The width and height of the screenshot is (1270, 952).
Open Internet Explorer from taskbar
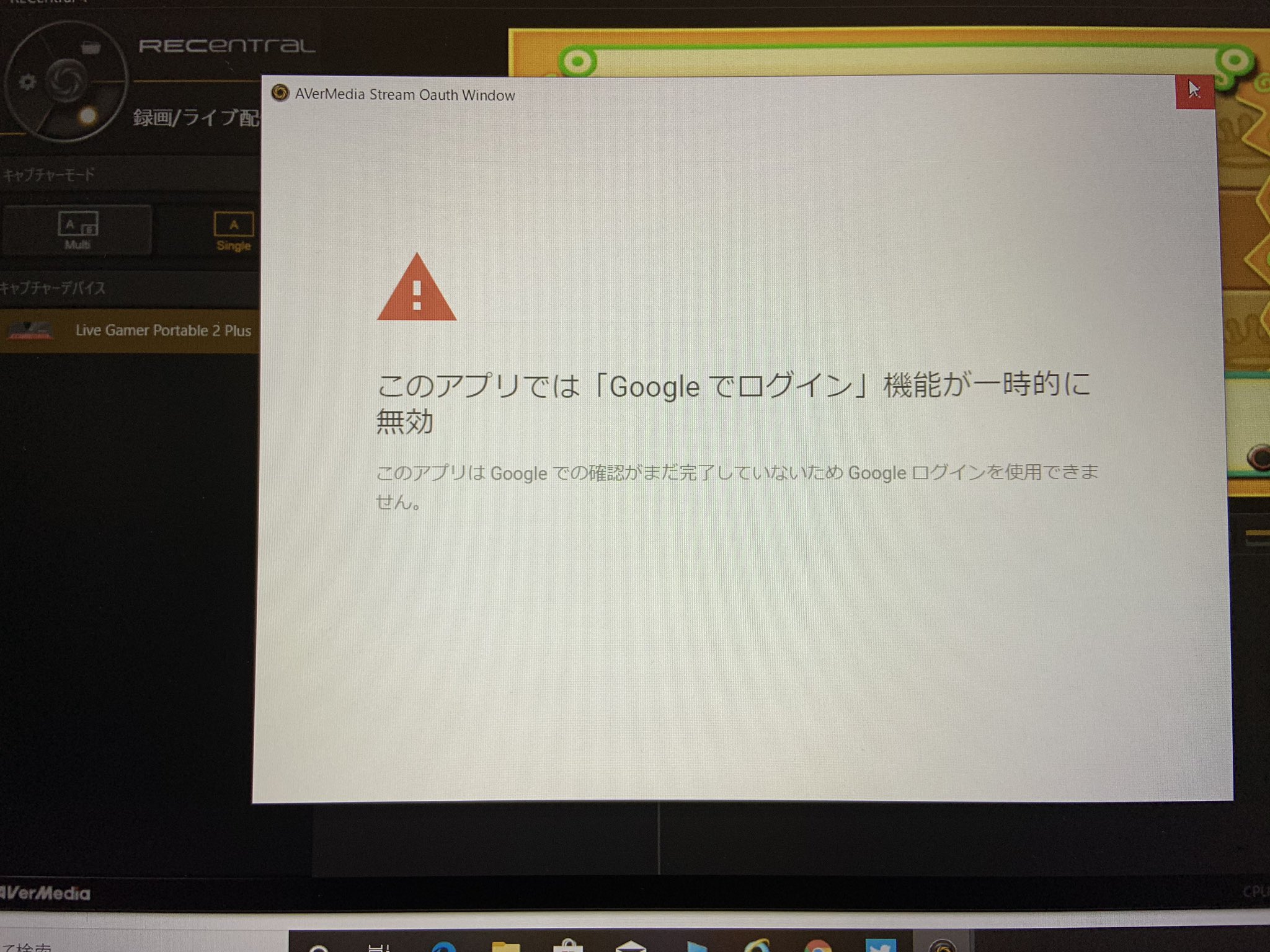[x=756, y=946]
